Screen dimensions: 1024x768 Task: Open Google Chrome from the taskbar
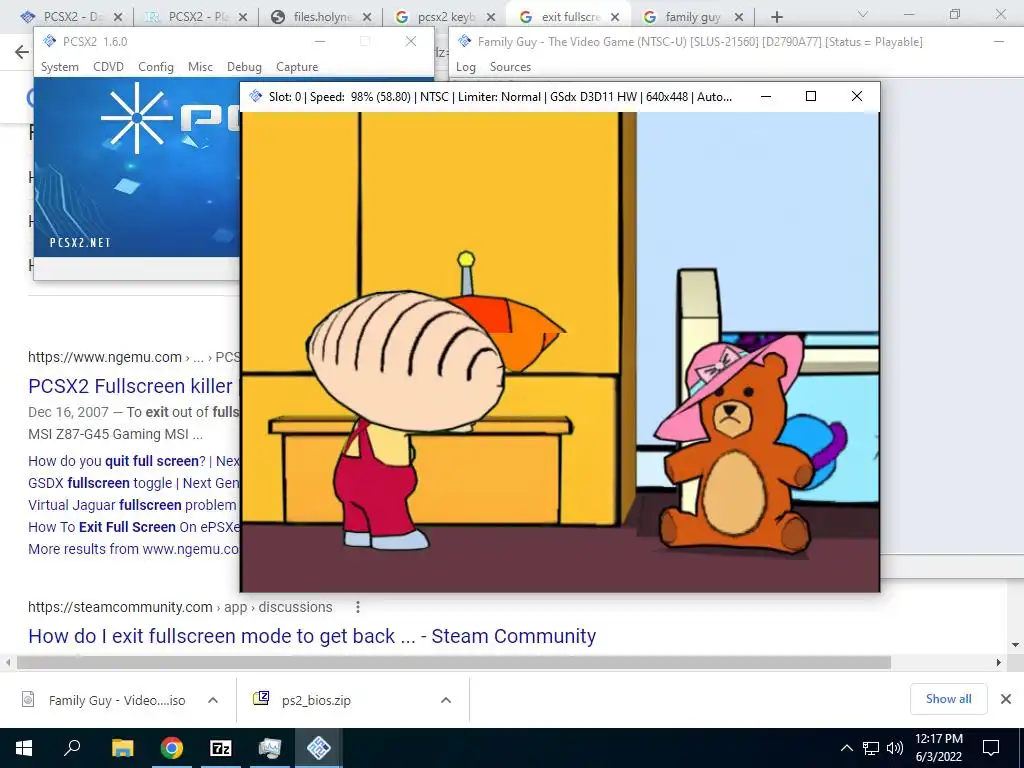click(x=172, y=748)
